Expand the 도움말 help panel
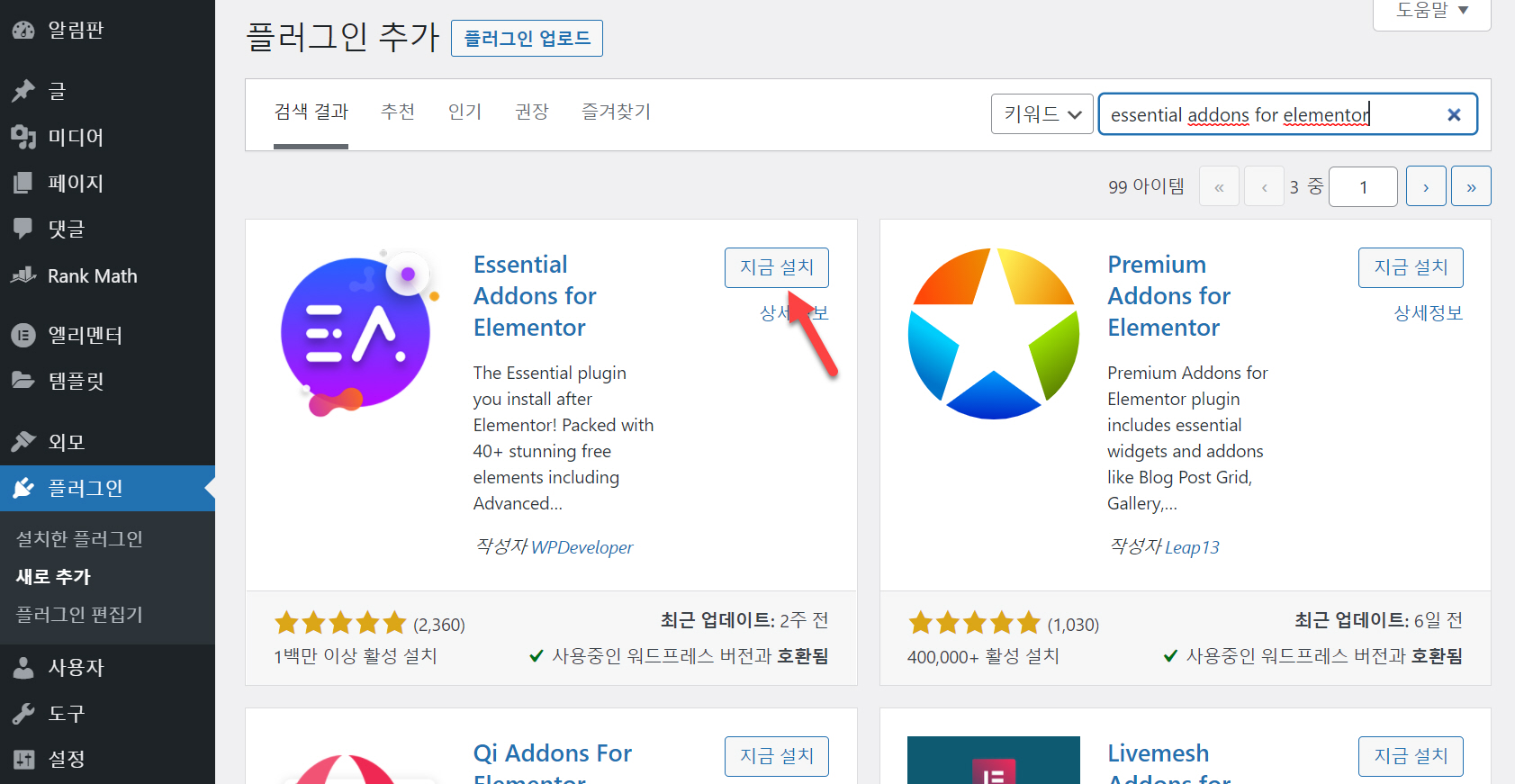This screenshot has width=1515, height=784. tap(1431, 12)
